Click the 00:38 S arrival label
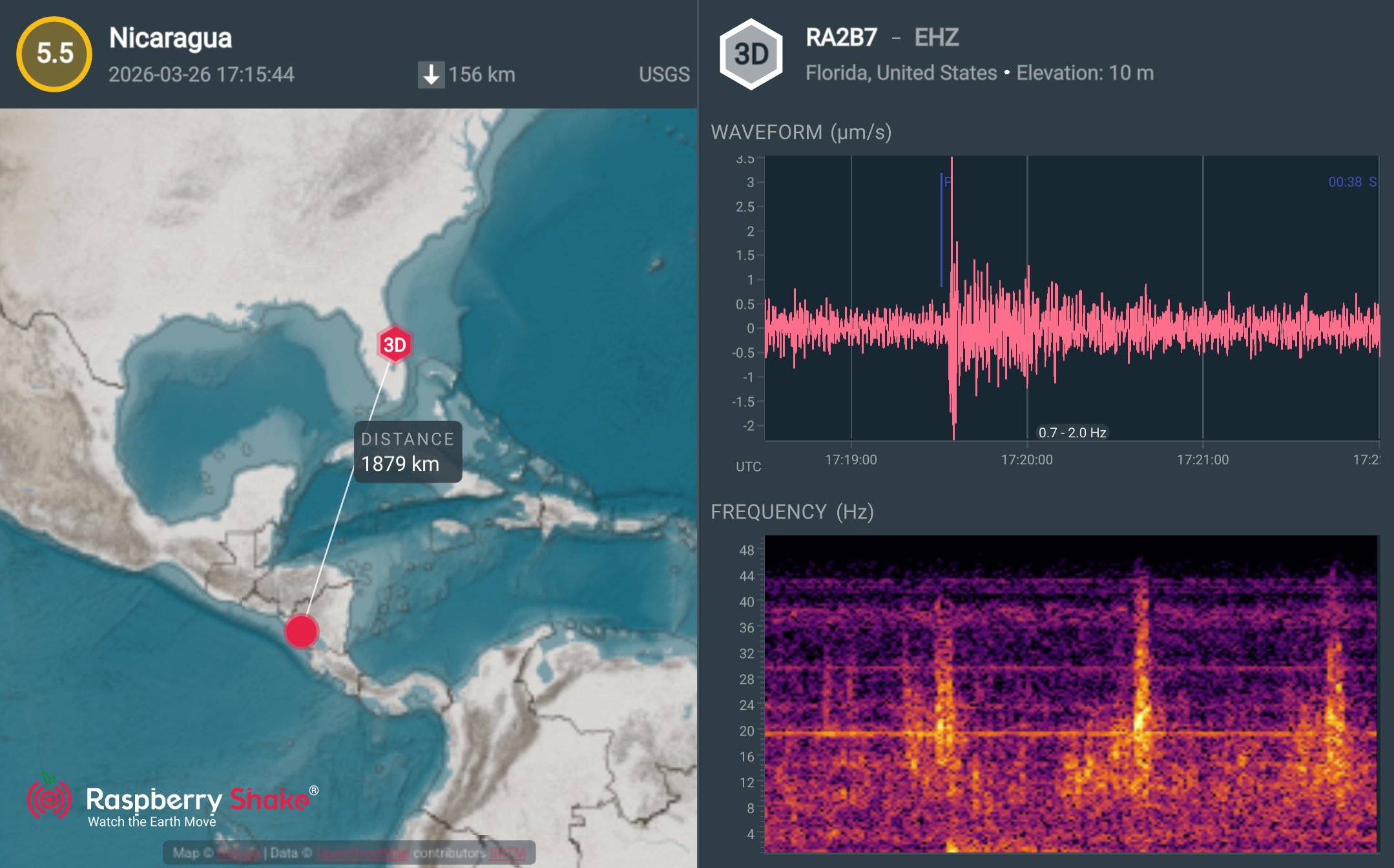This screenshot has width=1394, height=868. tap(1351, 182)
